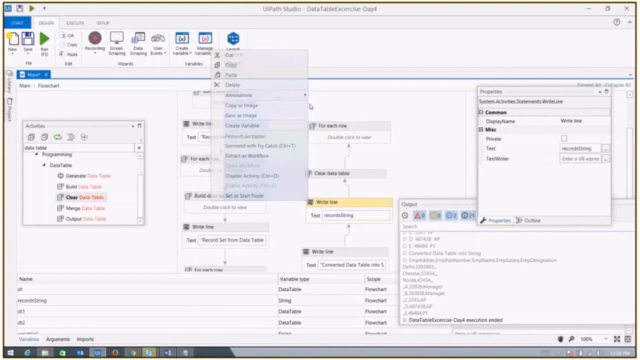
Task: Choose Copy as Image in context menu
Action: coord(242,105)
